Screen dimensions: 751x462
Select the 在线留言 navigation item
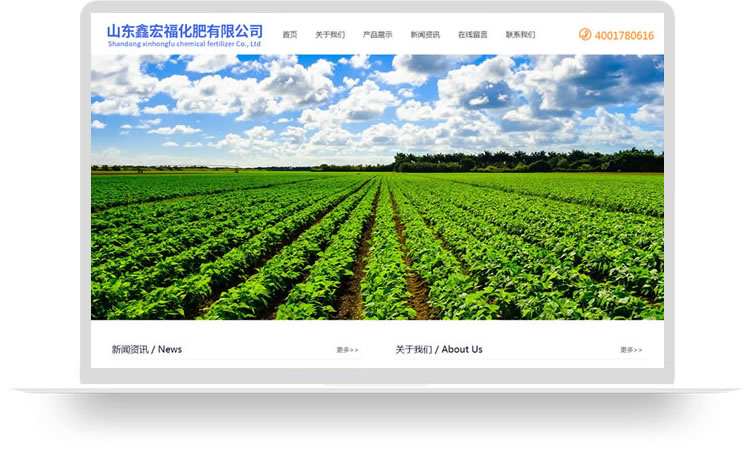pyautogui.click(x=473, y=35)
